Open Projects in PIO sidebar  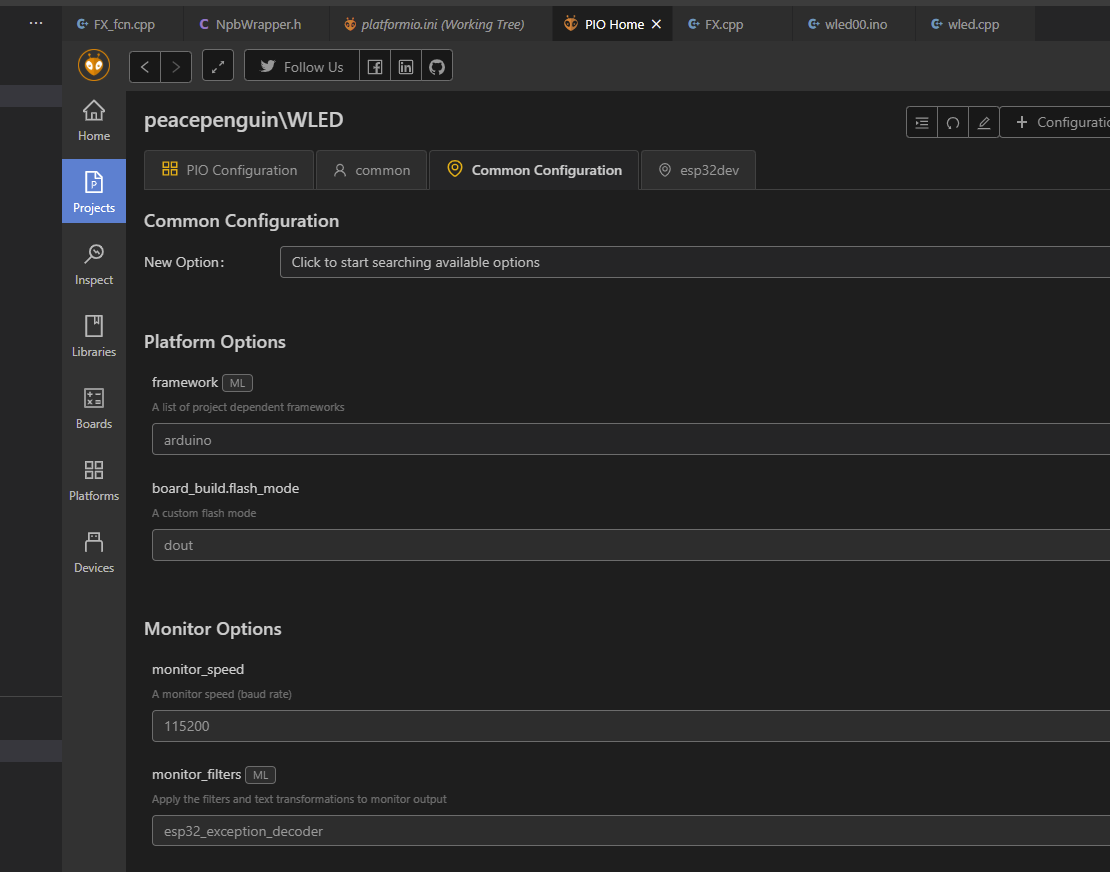(93, 191)
